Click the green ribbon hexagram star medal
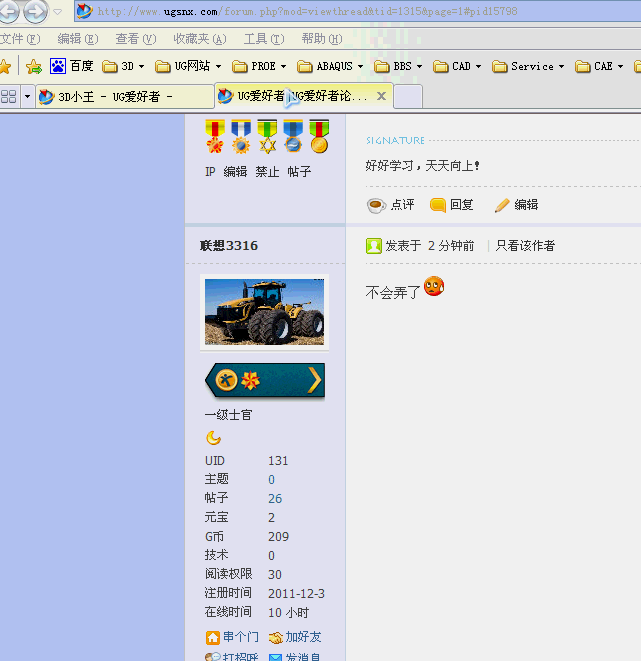 tap(267, 136)
